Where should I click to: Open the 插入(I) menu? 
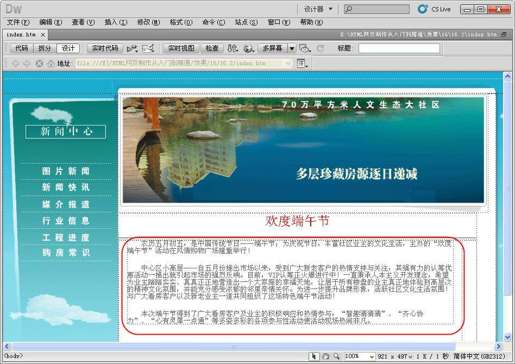[115, 22]
